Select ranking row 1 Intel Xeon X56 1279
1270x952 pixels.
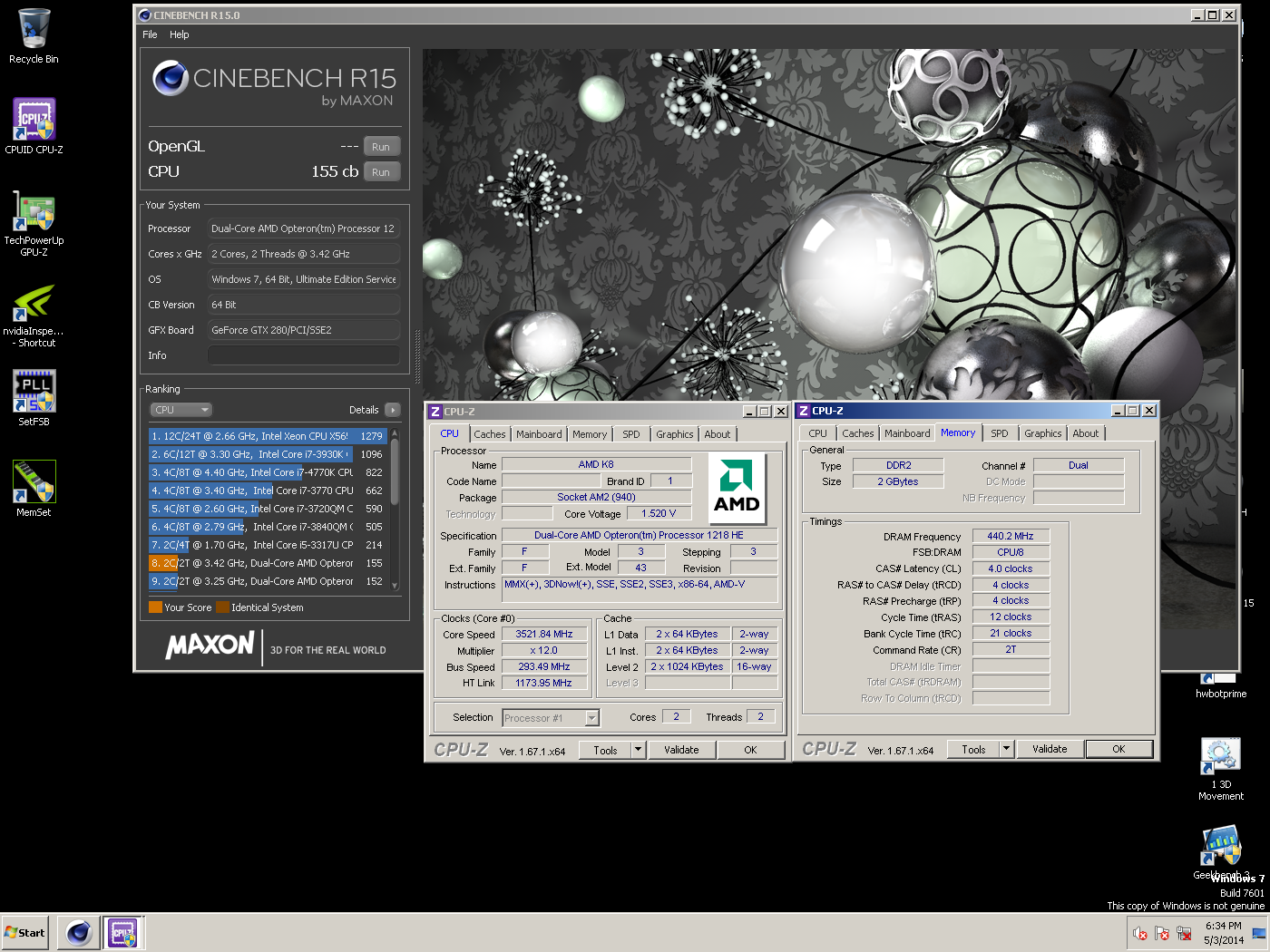pyautogui.click(x=268, y=436)
